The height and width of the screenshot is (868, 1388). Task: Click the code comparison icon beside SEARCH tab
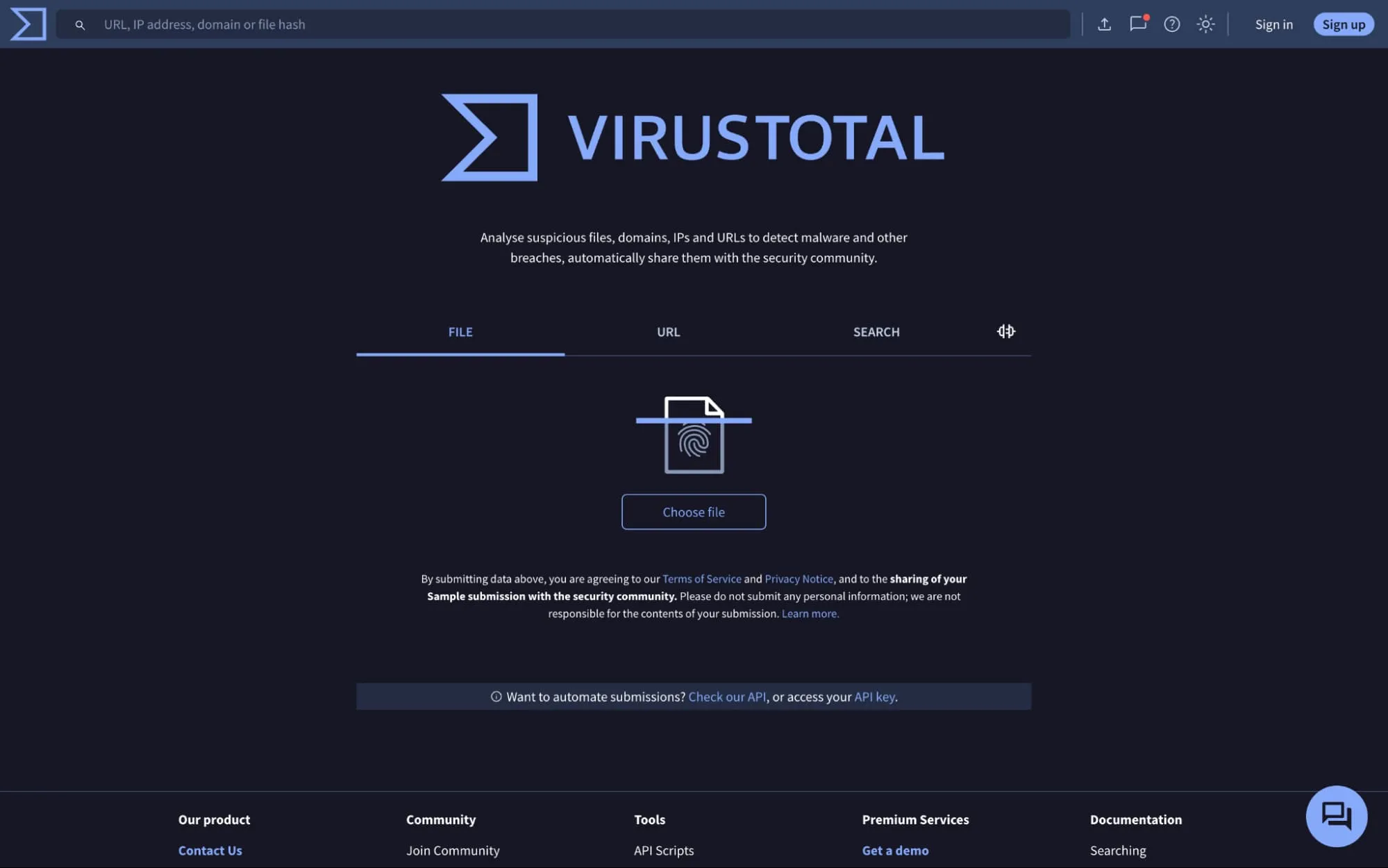pos(1006,332)
